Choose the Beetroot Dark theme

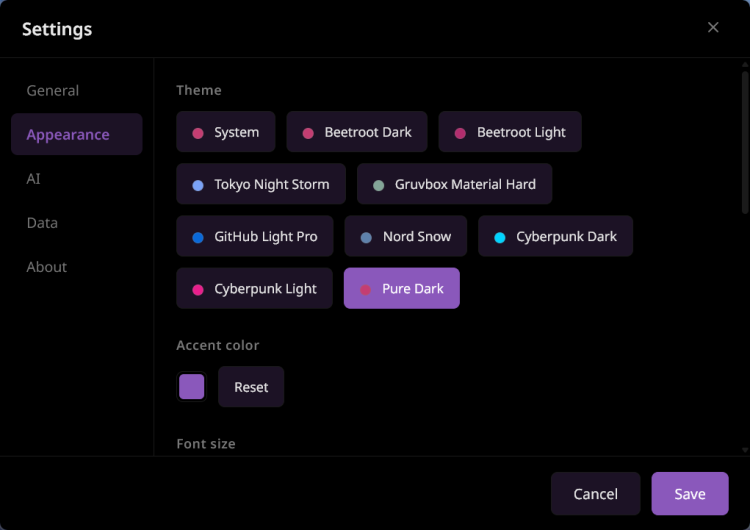[357, 132]
